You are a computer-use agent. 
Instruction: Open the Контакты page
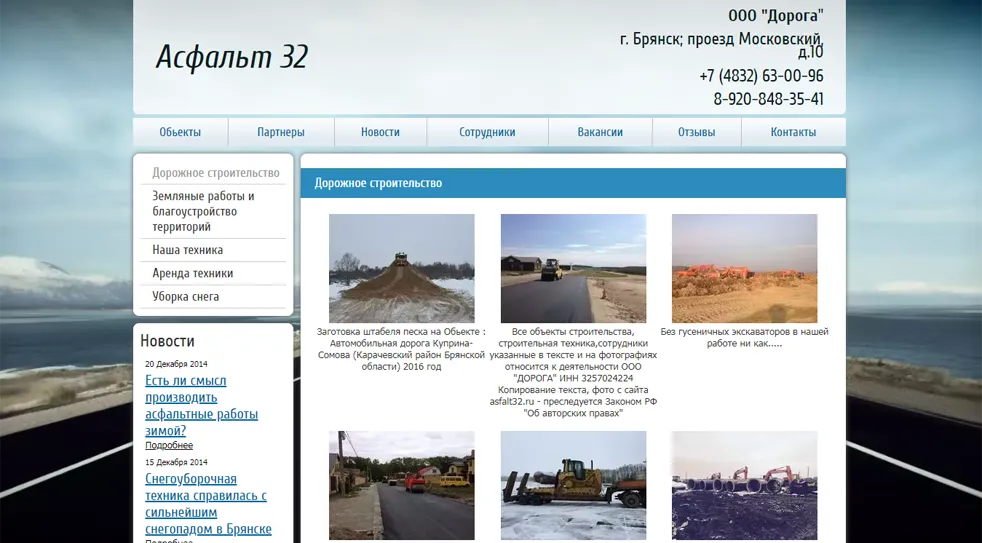point(793,132)
